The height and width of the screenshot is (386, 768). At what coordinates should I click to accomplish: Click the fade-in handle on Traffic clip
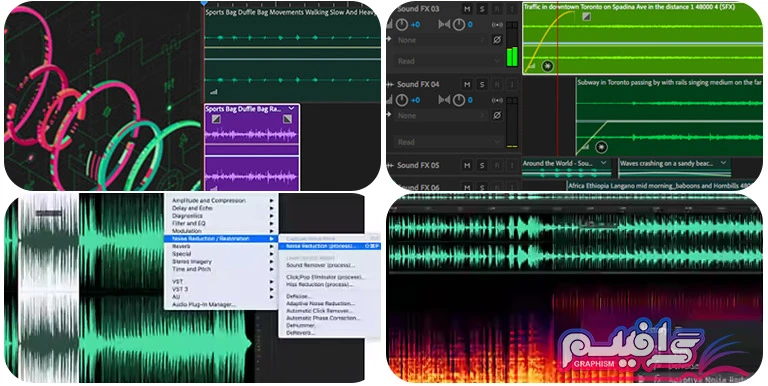point(586,17)
